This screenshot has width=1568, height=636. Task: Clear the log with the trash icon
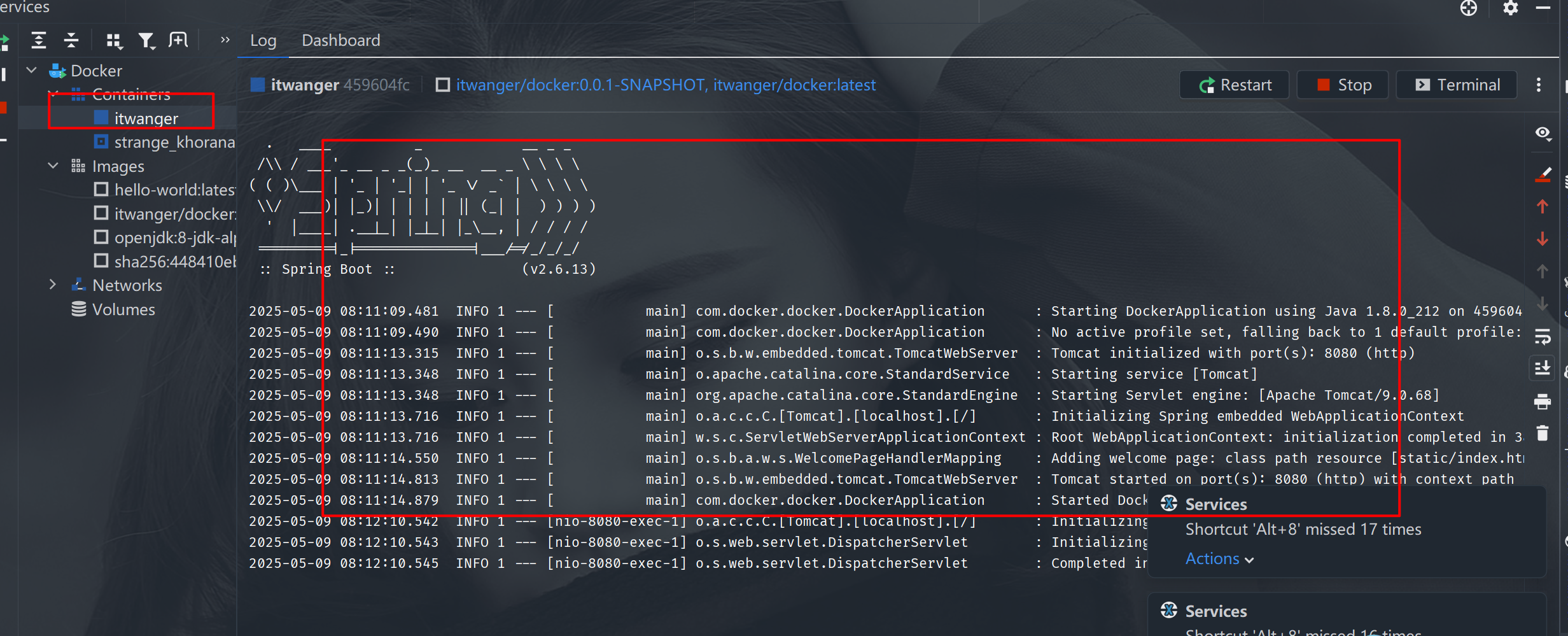[x=1543, y=434]
